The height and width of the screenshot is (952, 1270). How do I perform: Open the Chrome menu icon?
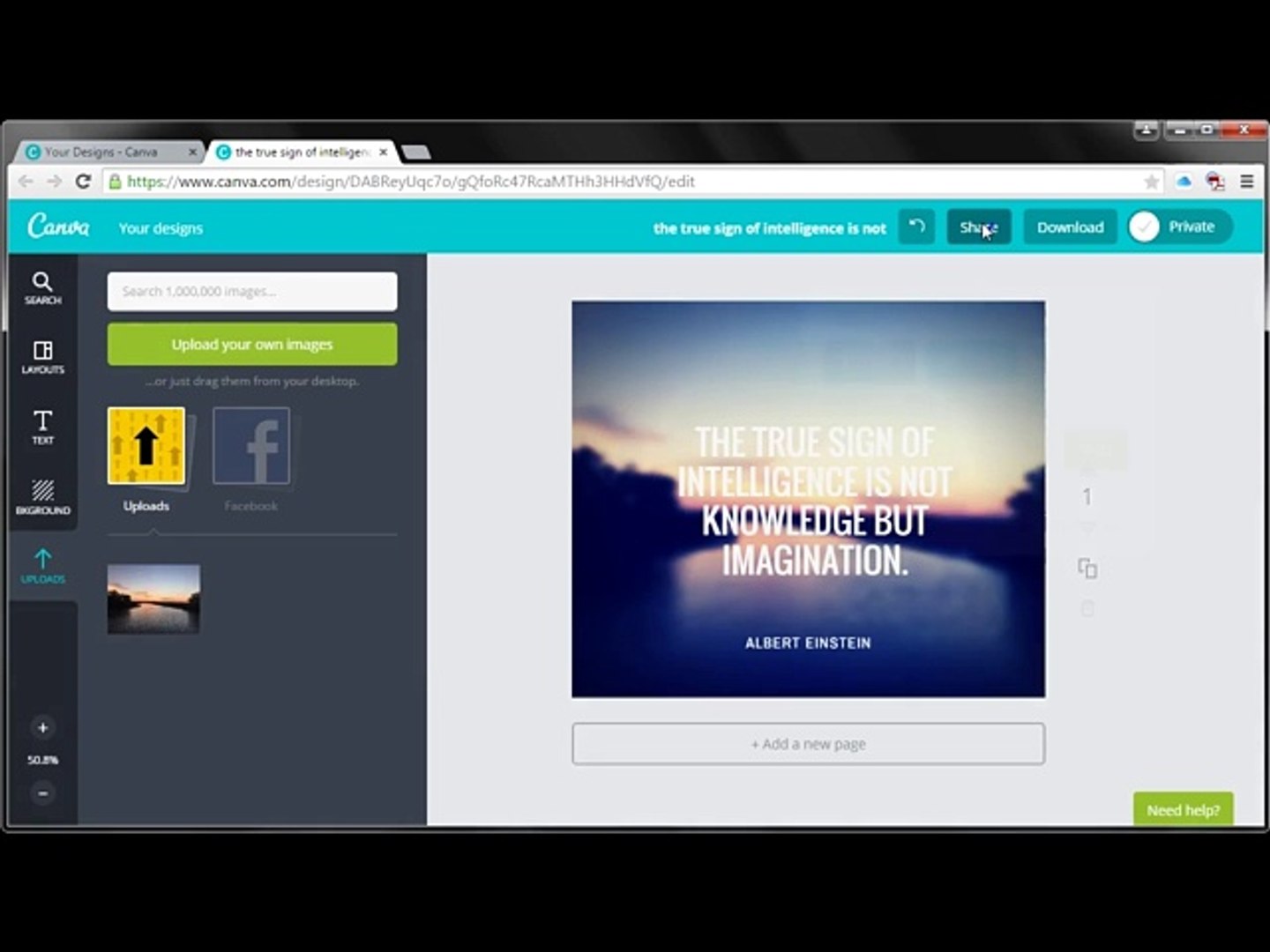[x=1247, y=182]
